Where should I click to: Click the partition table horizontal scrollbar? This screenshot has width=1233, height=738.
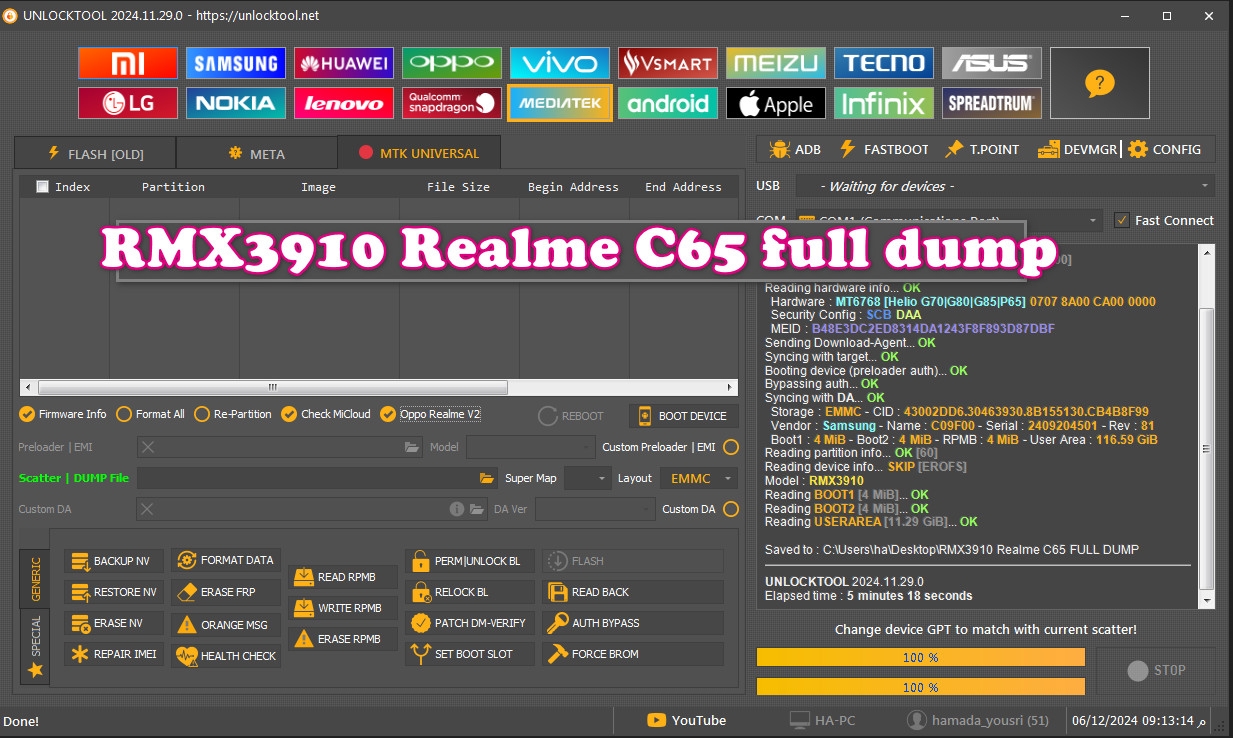tap(272, 387)
